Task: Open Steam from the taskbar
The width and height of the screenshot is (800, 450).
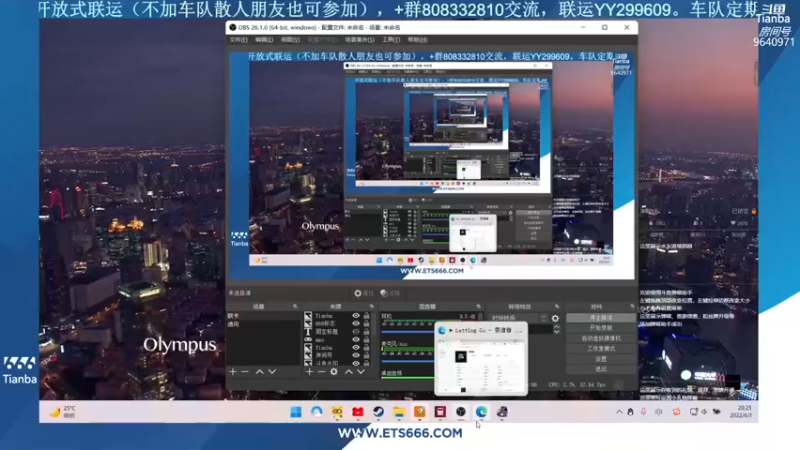Action: pyautogui.click(x=378, y=412)
